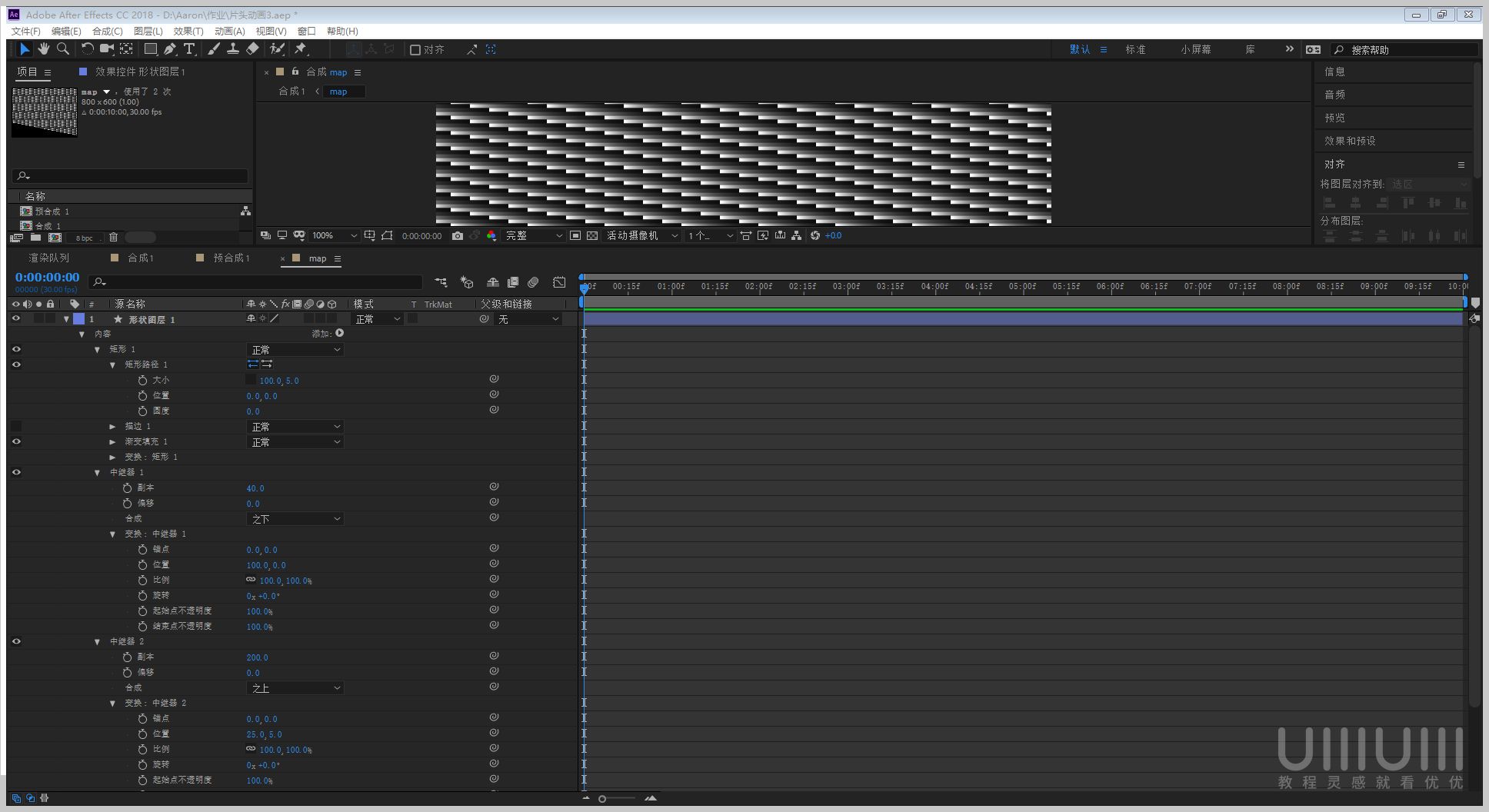The width and height of the screenshot is (1489, 812).
Task: Open 中继器 1 合成 dropdown showing 之下
Action: click(295, 519)
